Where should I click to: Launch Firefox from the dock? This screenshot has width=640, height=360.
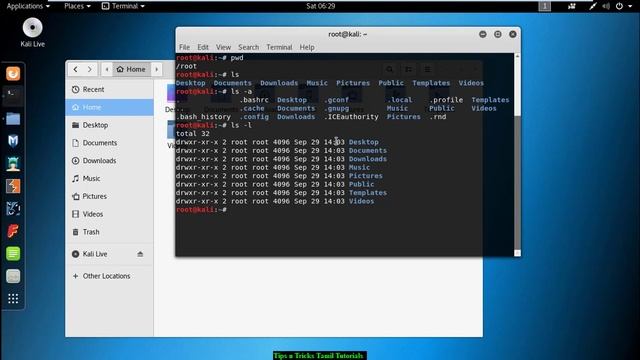(13, 74)
